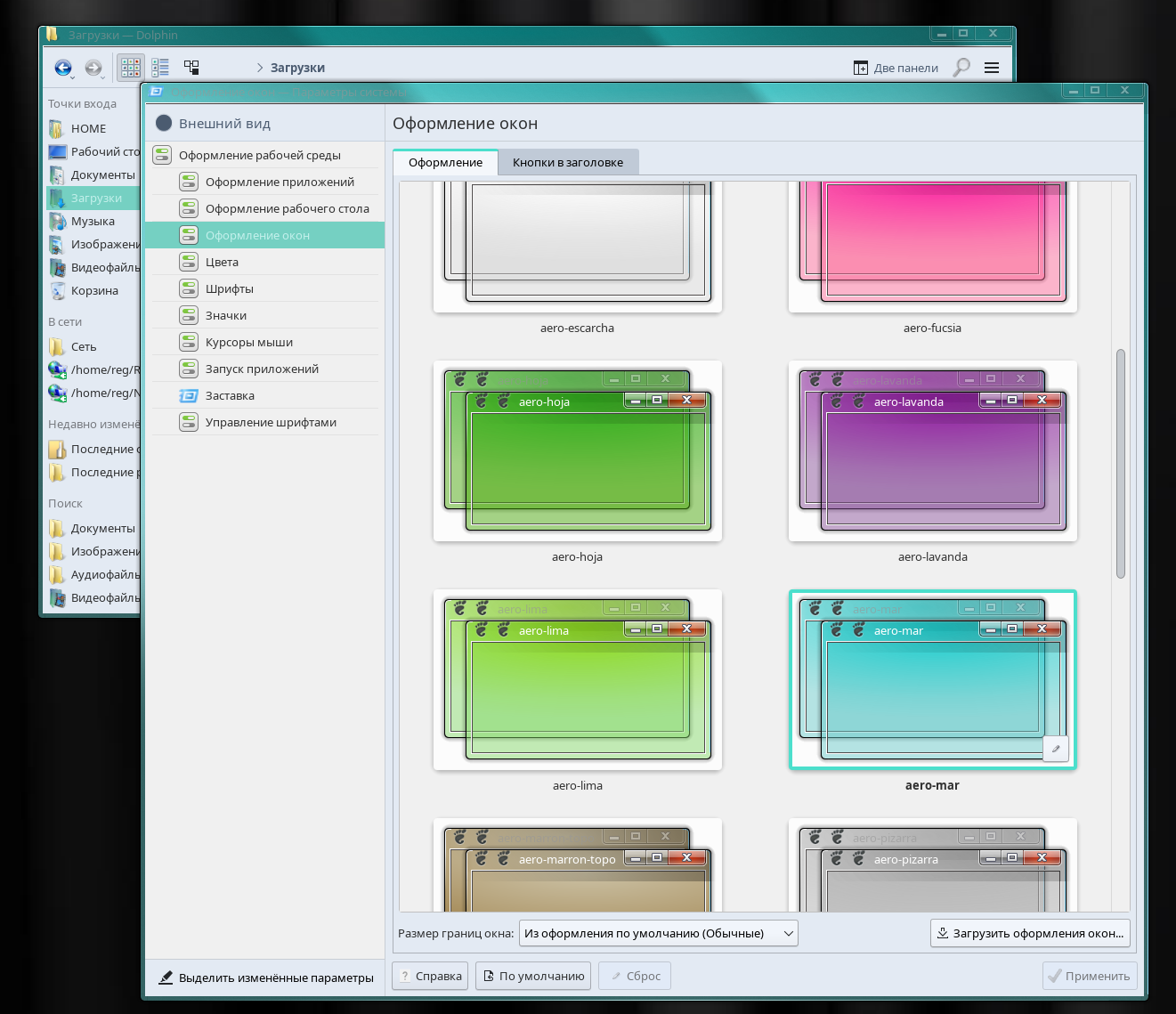This screenshot has width=1176, height=1014.
Task: Select the aero-hoja green theme thumbnail
Action: click(577, 451)
